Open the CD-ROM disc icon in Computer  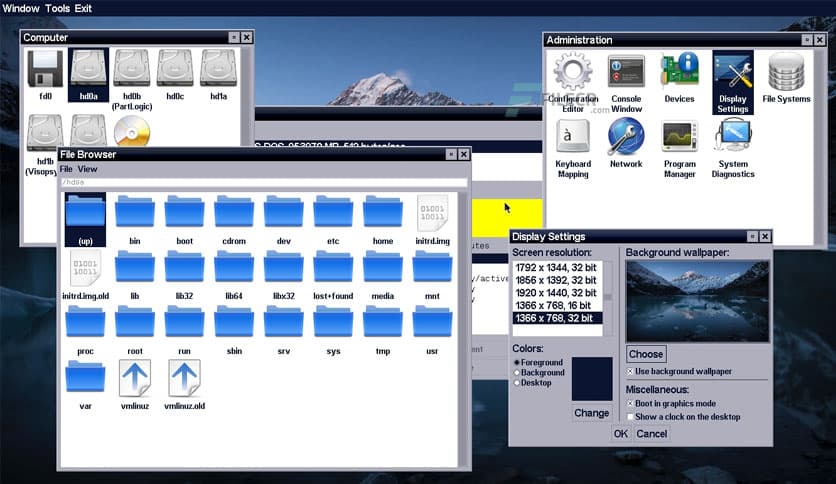coord(132,131)
